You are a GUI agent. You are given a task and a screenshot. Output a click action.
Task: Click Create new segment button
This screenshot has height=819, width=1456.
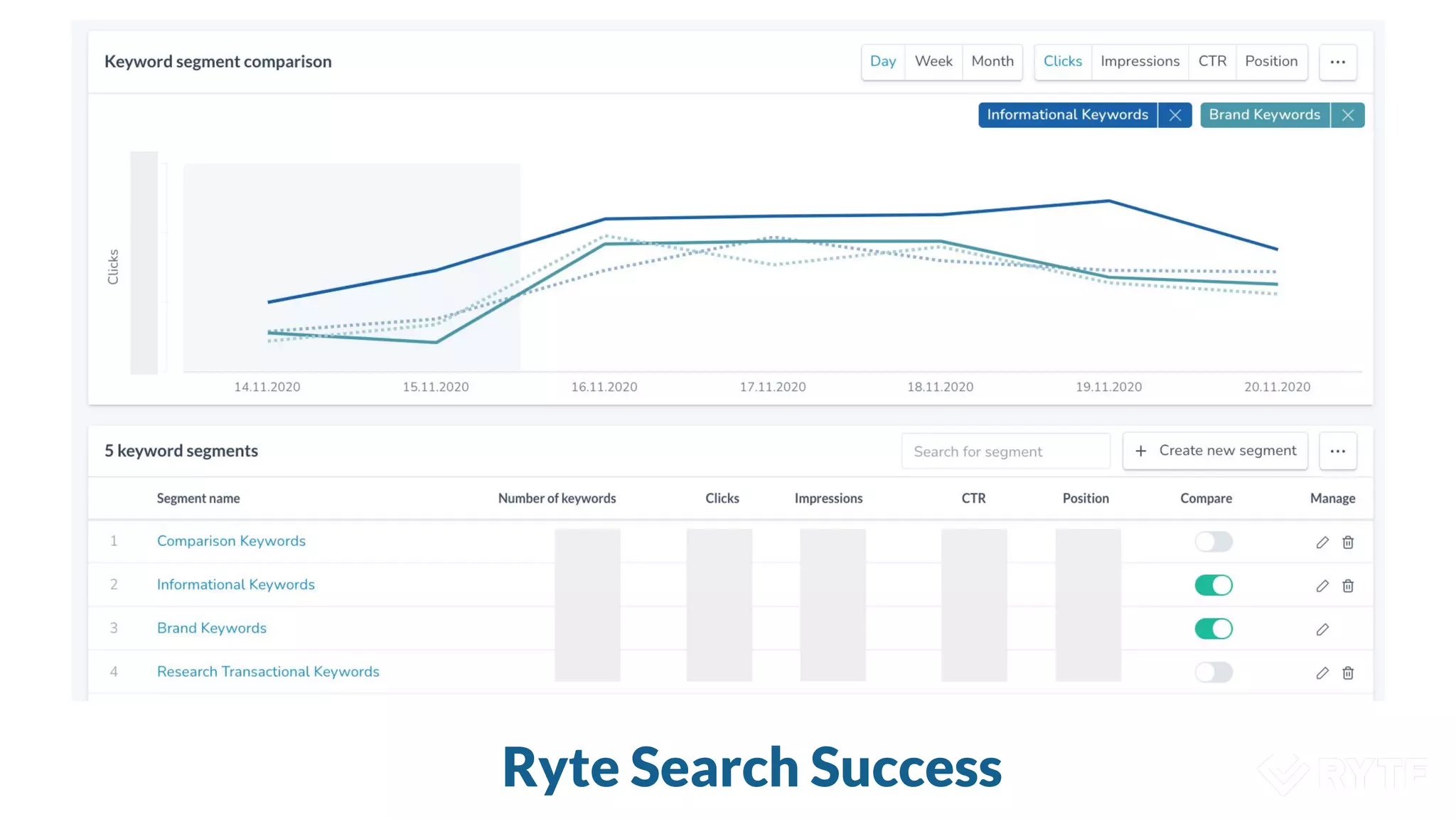(1216, 451)
